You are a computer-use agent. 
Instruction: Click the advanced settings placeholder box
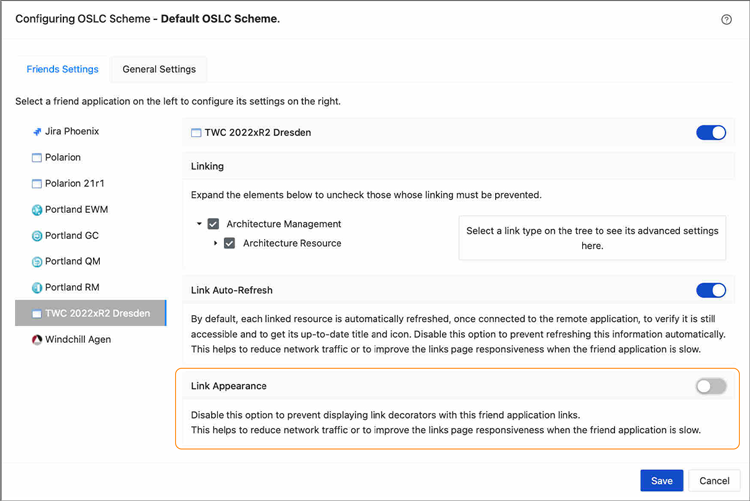coord(592,238)
